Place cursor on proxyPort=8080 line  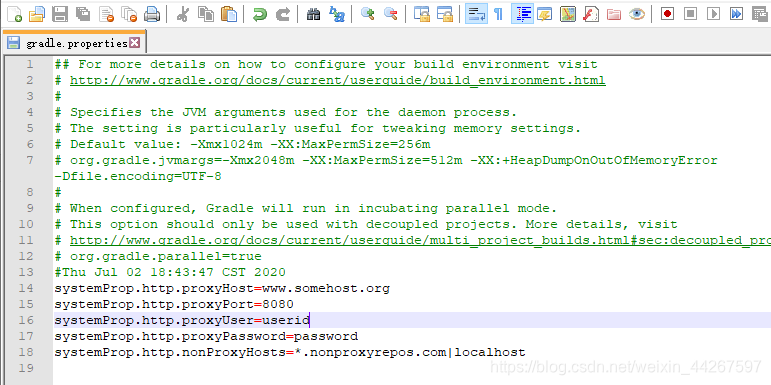[174, 304]
